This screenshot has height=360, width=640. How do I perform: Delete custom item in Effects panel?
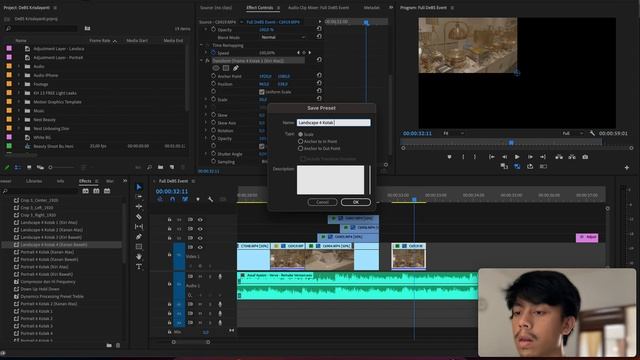pyautogui.click(x=118, y=345)
